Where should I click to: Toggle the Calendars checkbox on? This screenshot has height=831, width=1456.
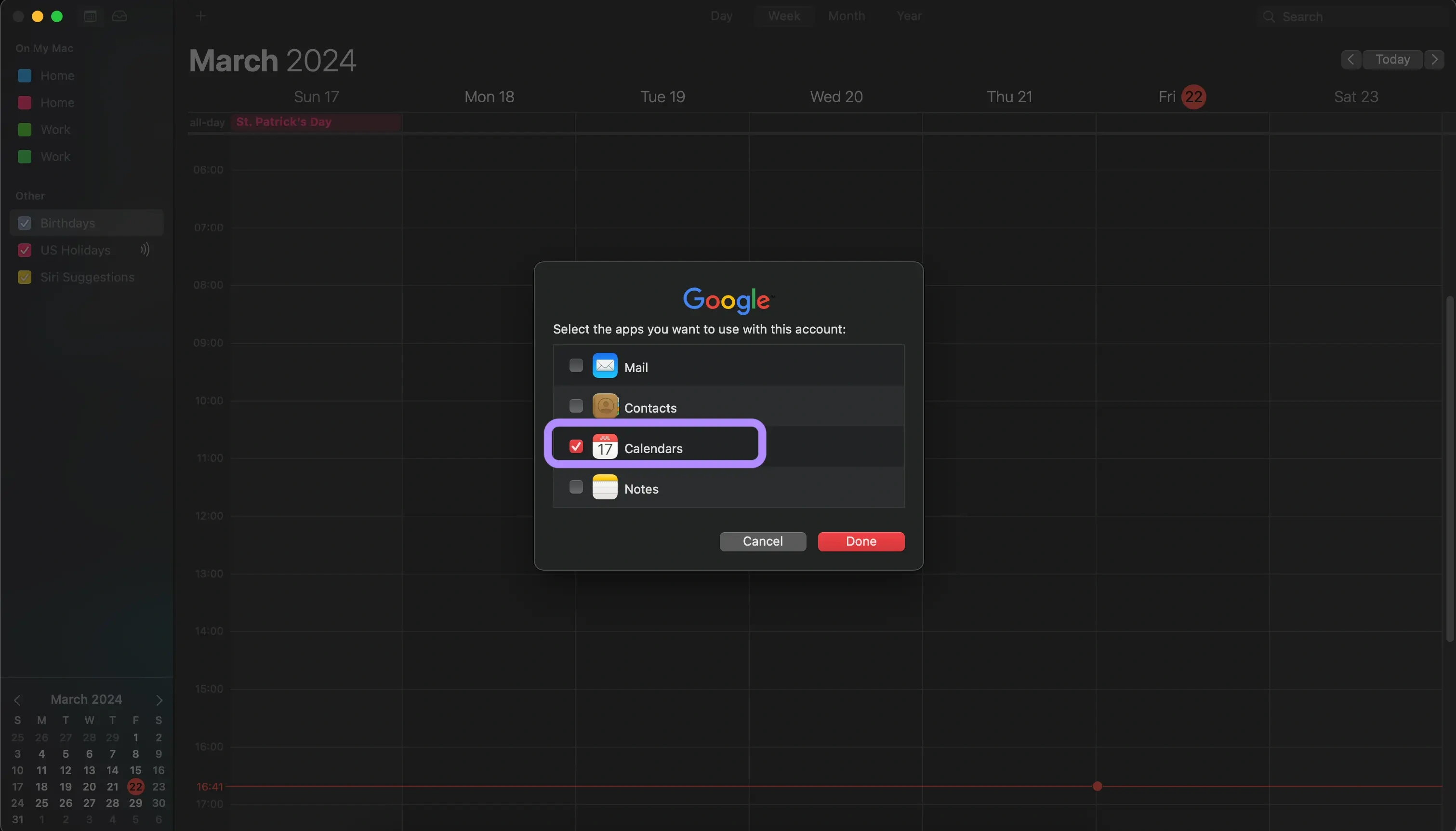pyautogui.click(x=576, y=446)
